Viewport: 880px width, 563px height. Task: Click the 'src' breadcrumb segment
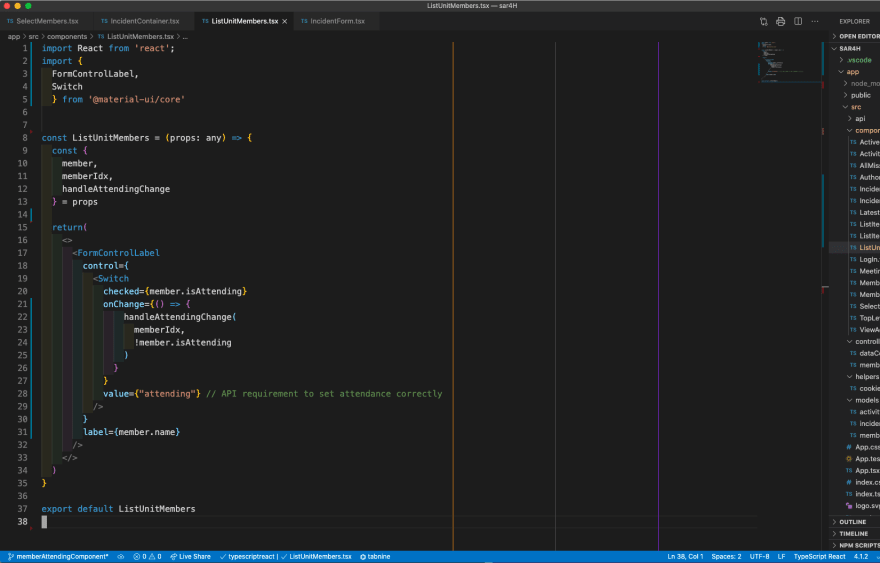pos(34,36)
